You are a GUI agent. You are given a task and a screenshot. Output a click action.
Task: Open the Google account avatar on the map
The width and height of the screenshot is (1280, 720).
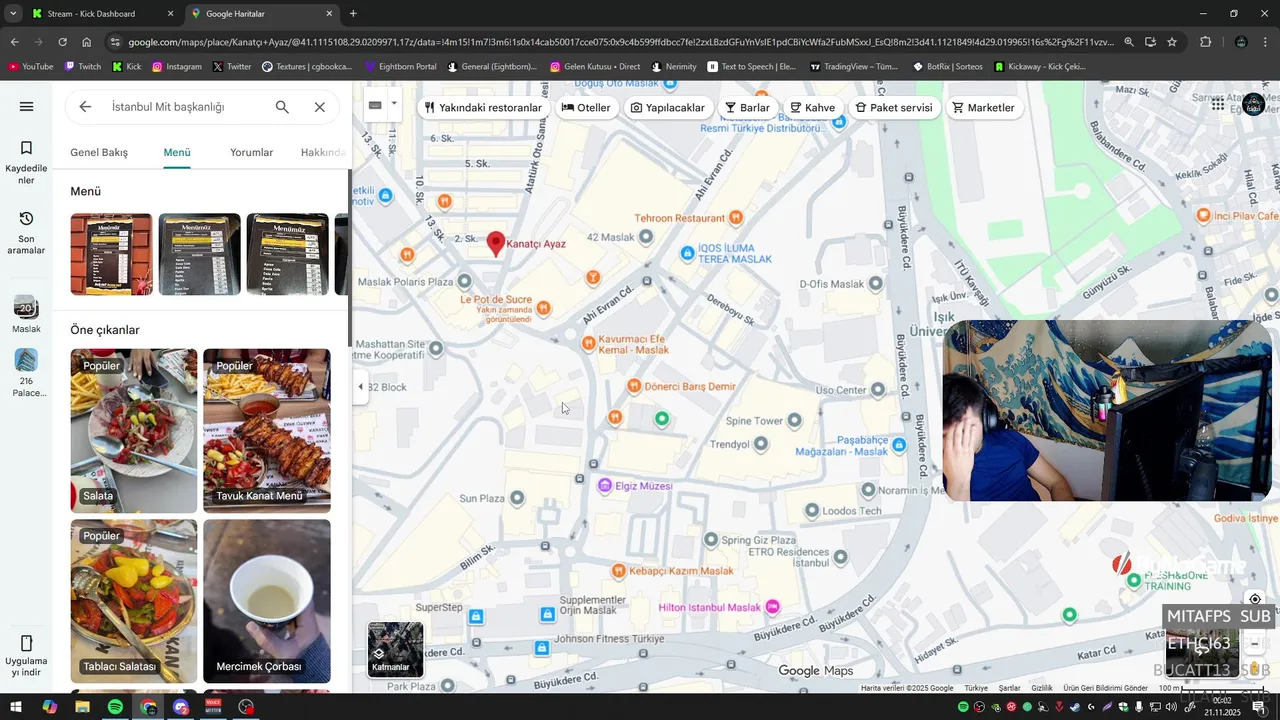pos(1253,104)
